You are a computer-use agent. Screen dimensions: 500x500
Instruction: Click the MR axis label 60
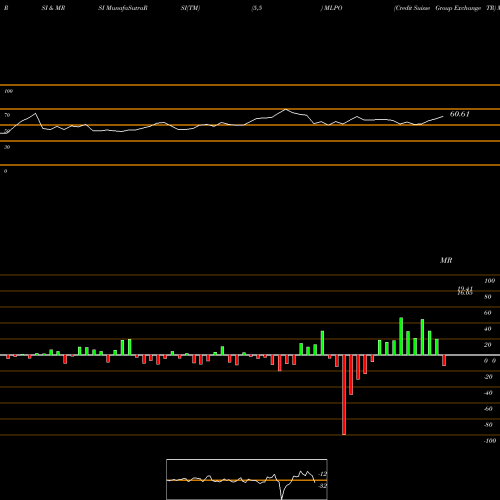click(x=488, y=313)
